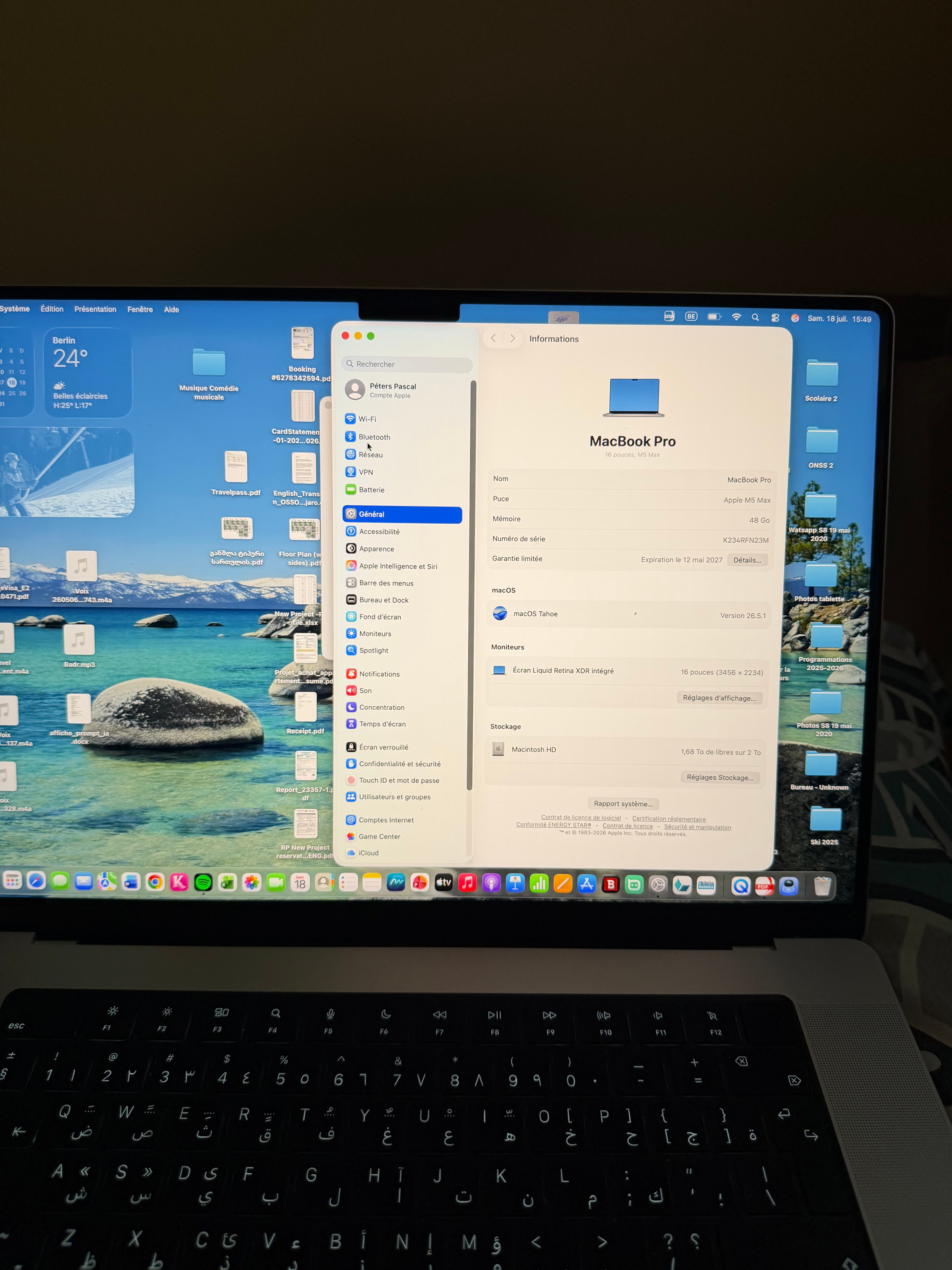Click the Berlin weather widget
The image size is (952, 1270).
click(x=88, y=373)
